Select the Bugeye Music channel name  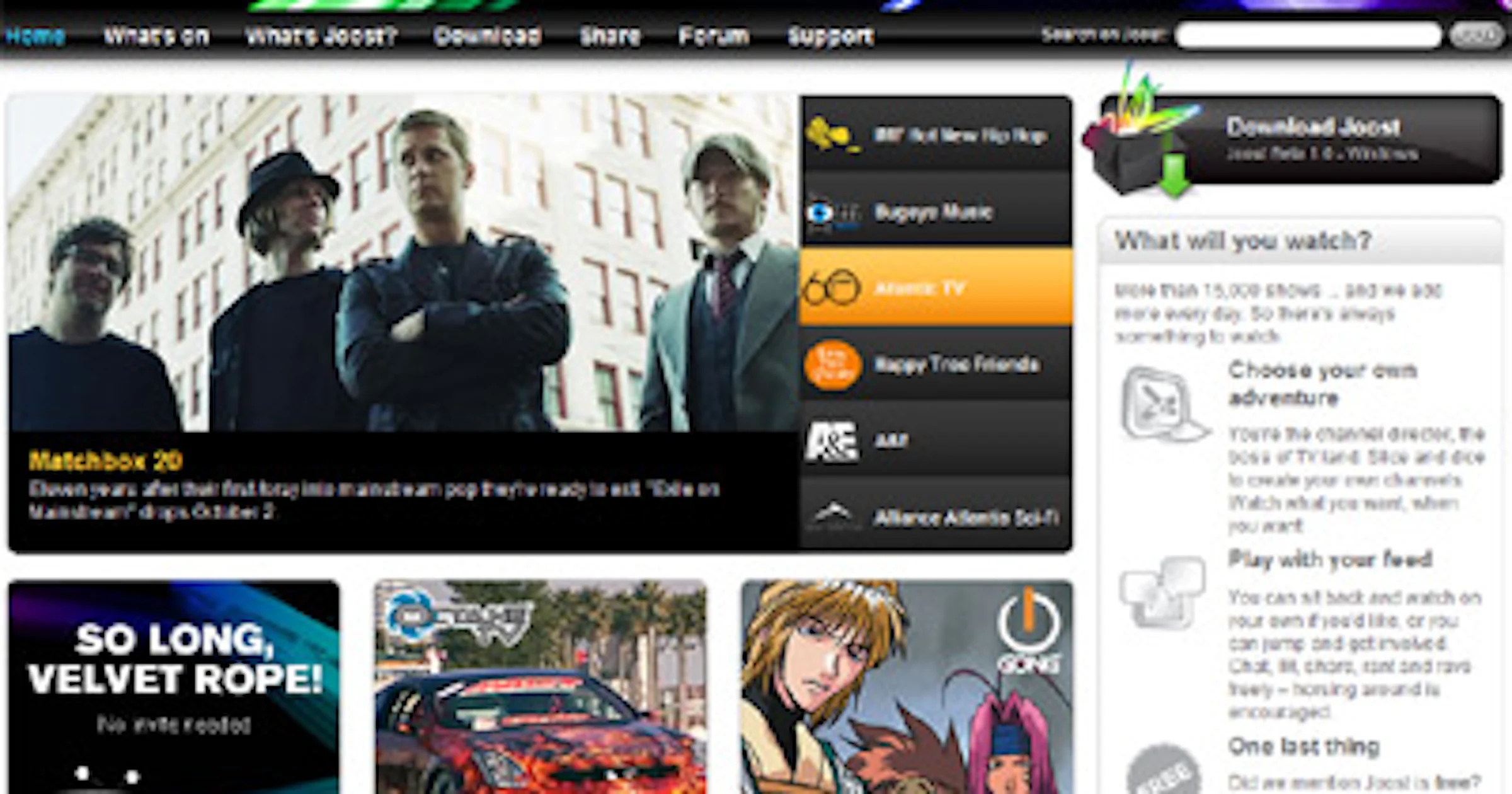pyautogui.click(x=934, y=212)
